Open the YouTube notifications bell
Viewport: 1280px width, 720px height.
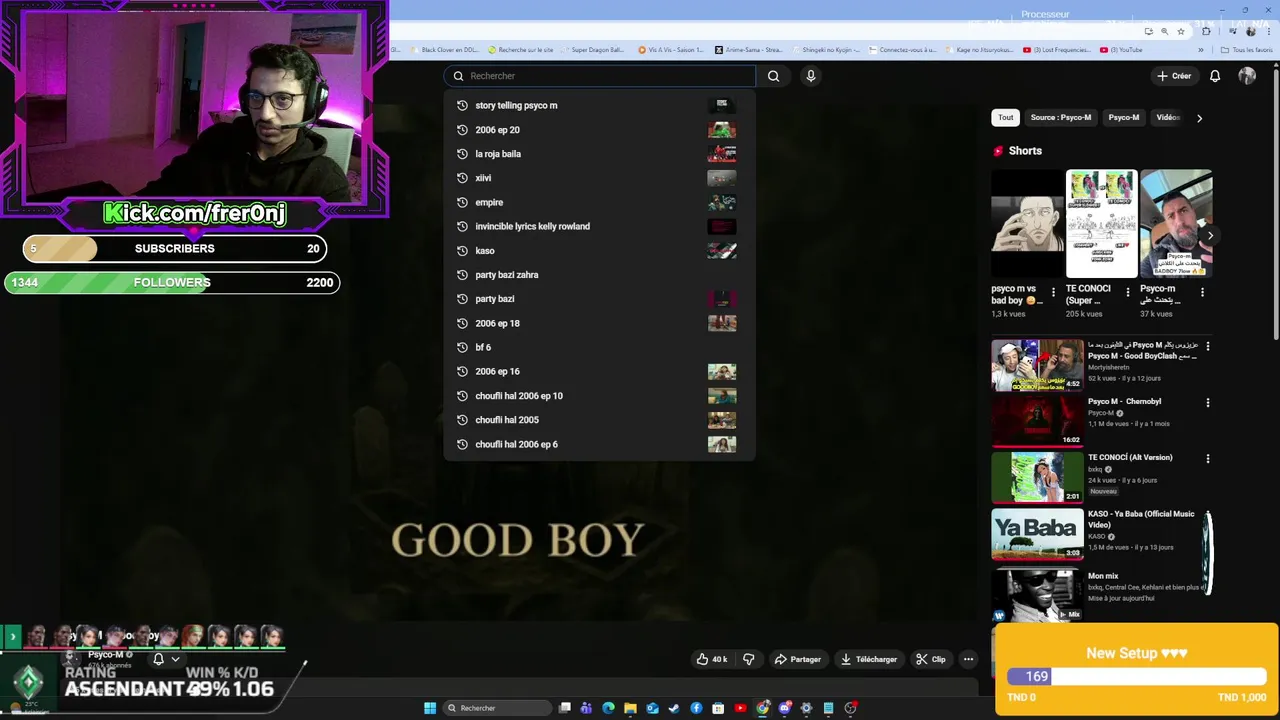click(1215, 76)
